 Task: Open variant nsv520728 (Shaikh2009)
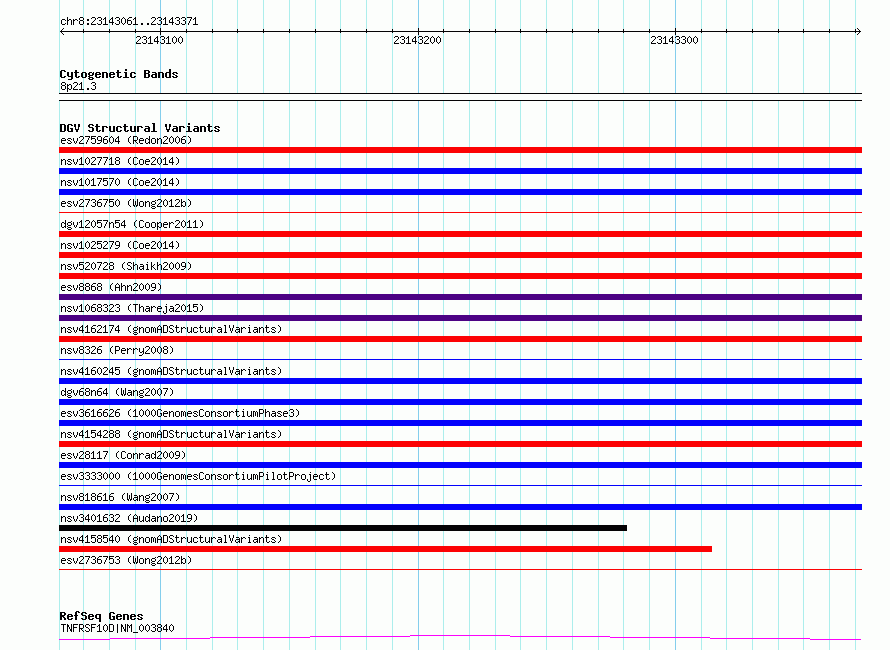(126, 266)
